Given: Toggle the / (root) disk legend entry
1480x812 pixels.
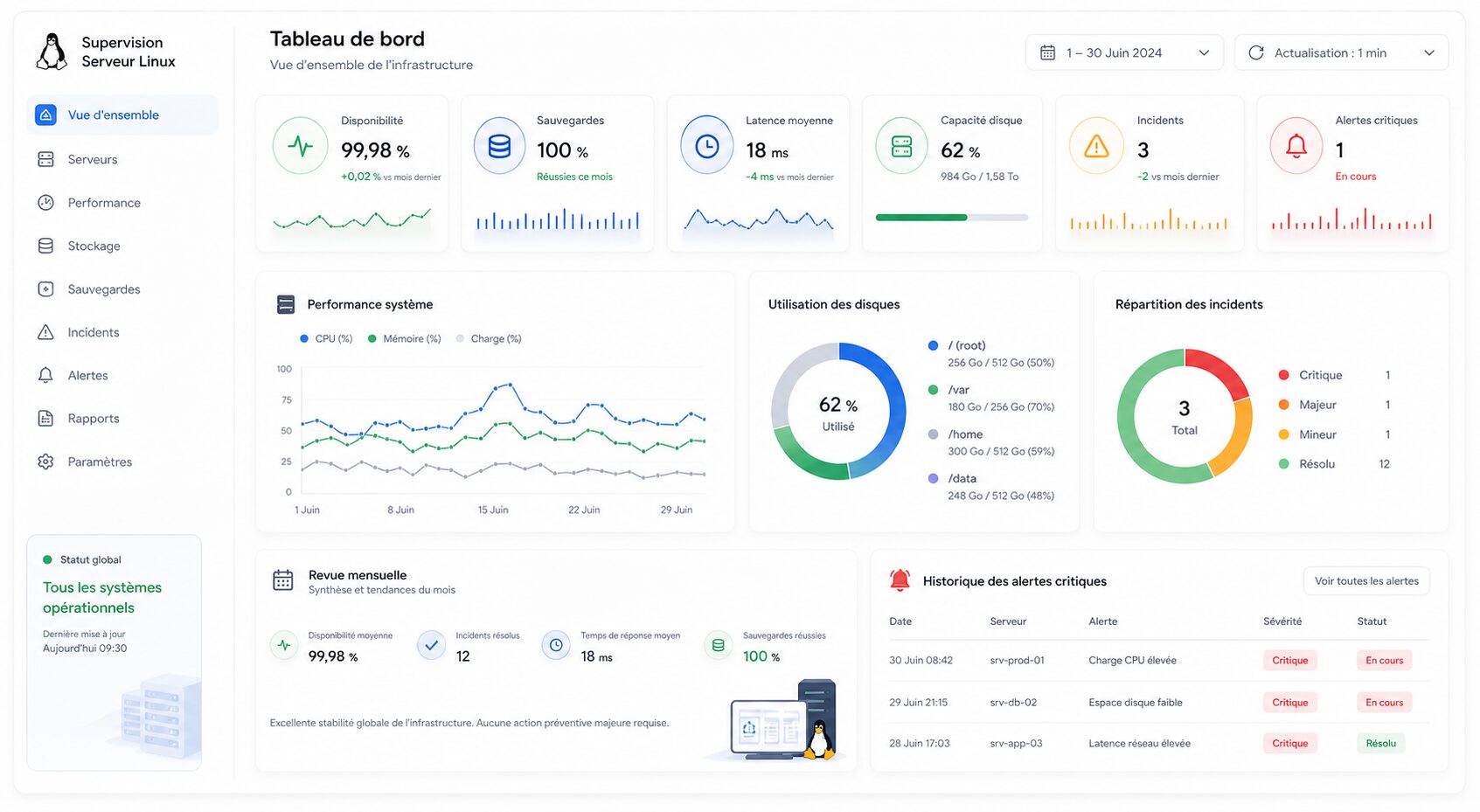Looking at the screenshot, I should (991, 354).
